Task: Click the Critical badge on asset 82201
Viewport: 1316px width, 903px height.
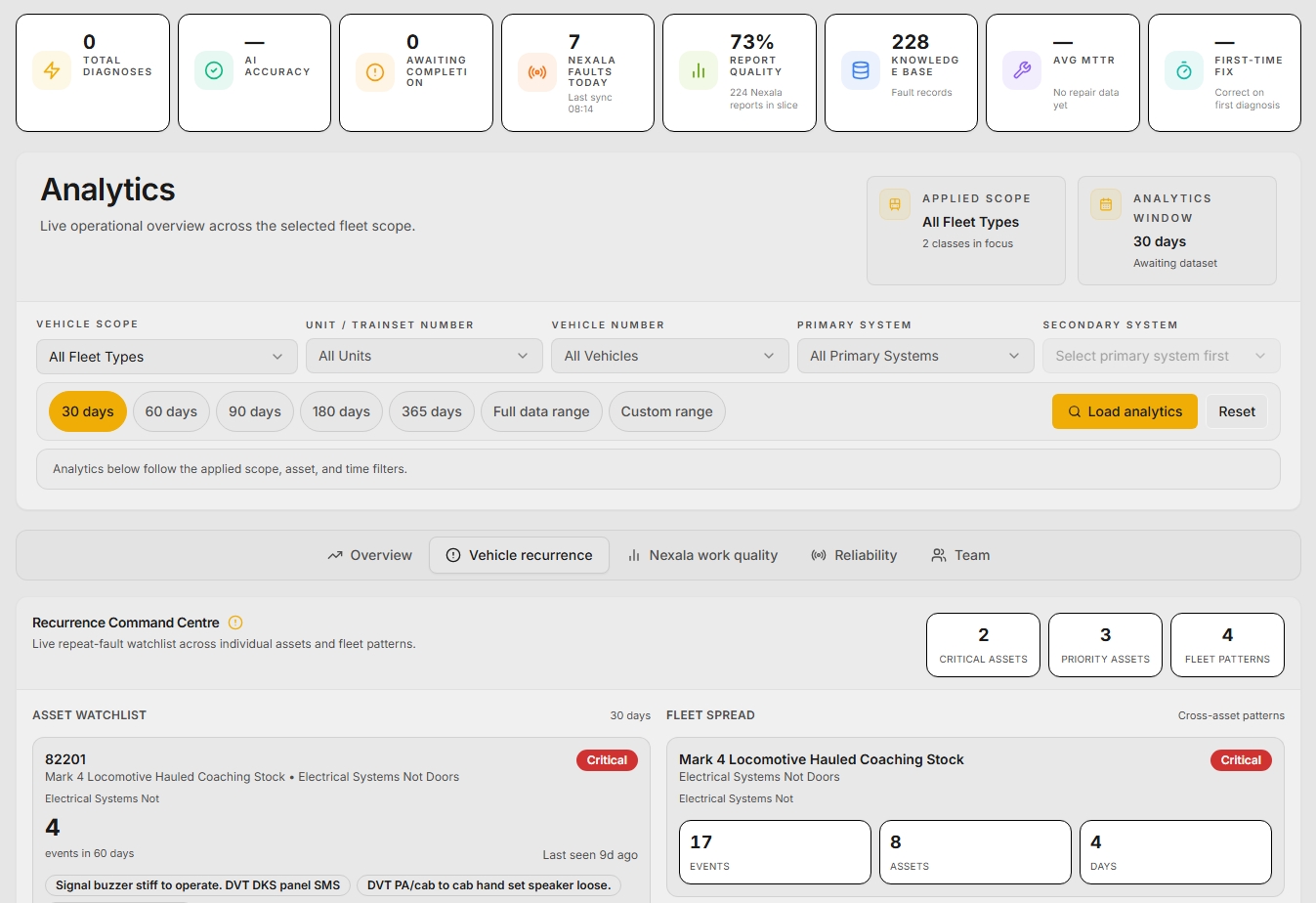Action: [607, 760]
